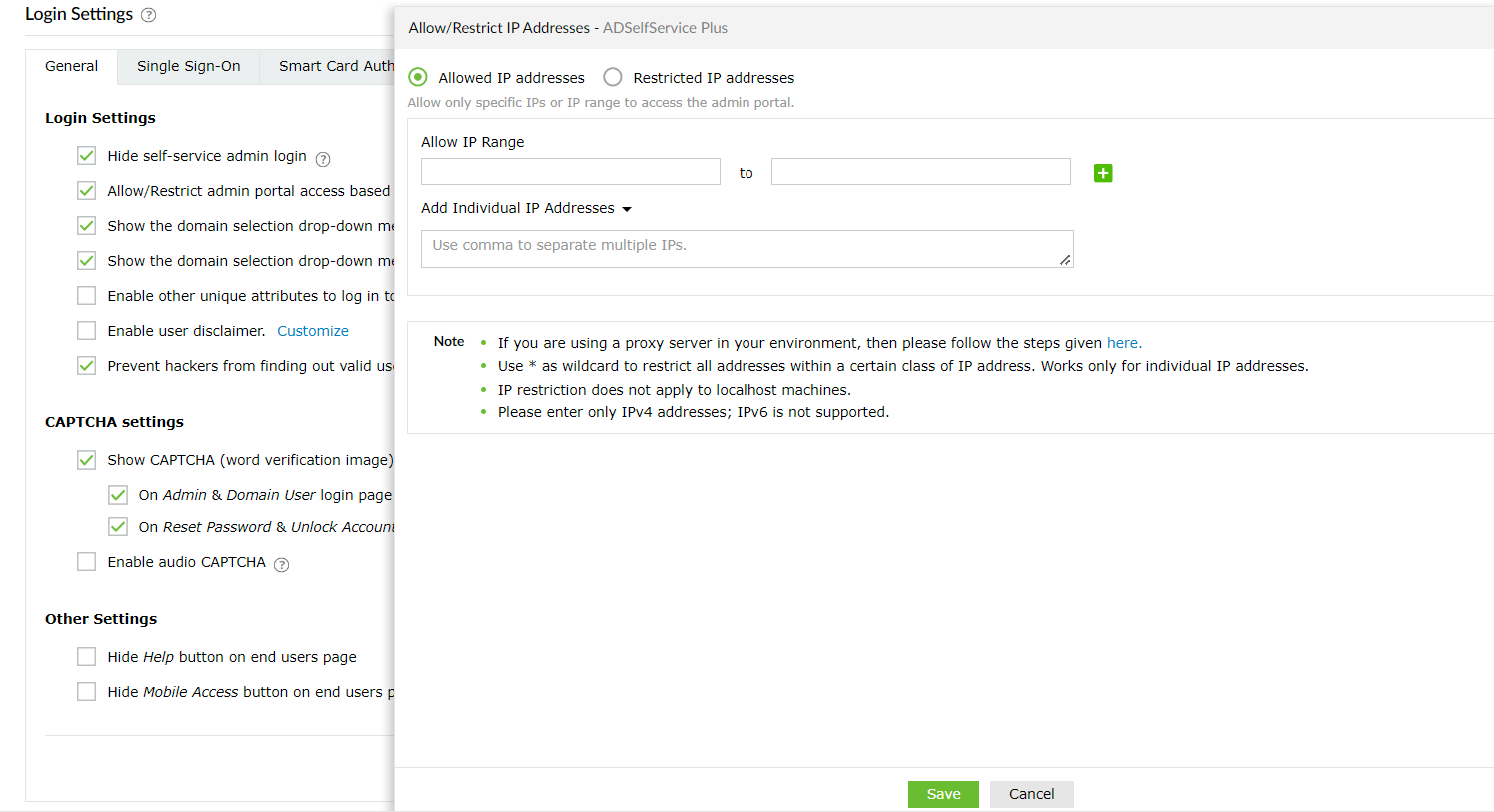Image resolution: width=1494 pixels, height=812 pixels.
Task: Click the green plus add IP range icon
Action: 1103,173
